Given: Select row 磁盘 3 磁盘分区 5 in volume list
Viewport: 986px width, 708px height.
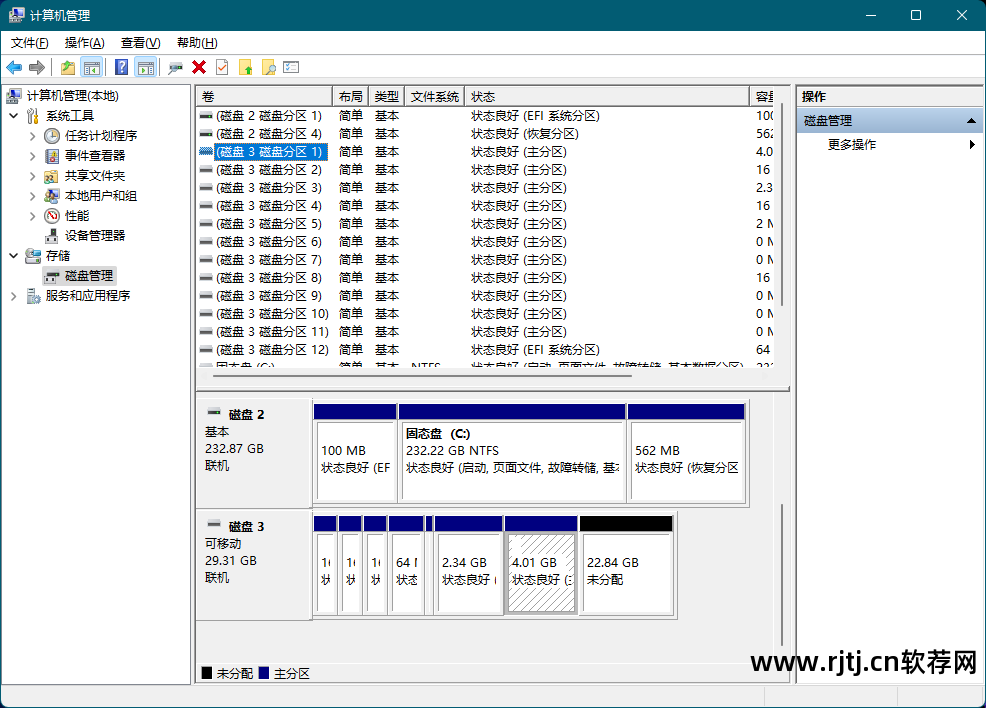Looking at the screenshot, I should 268,224.
